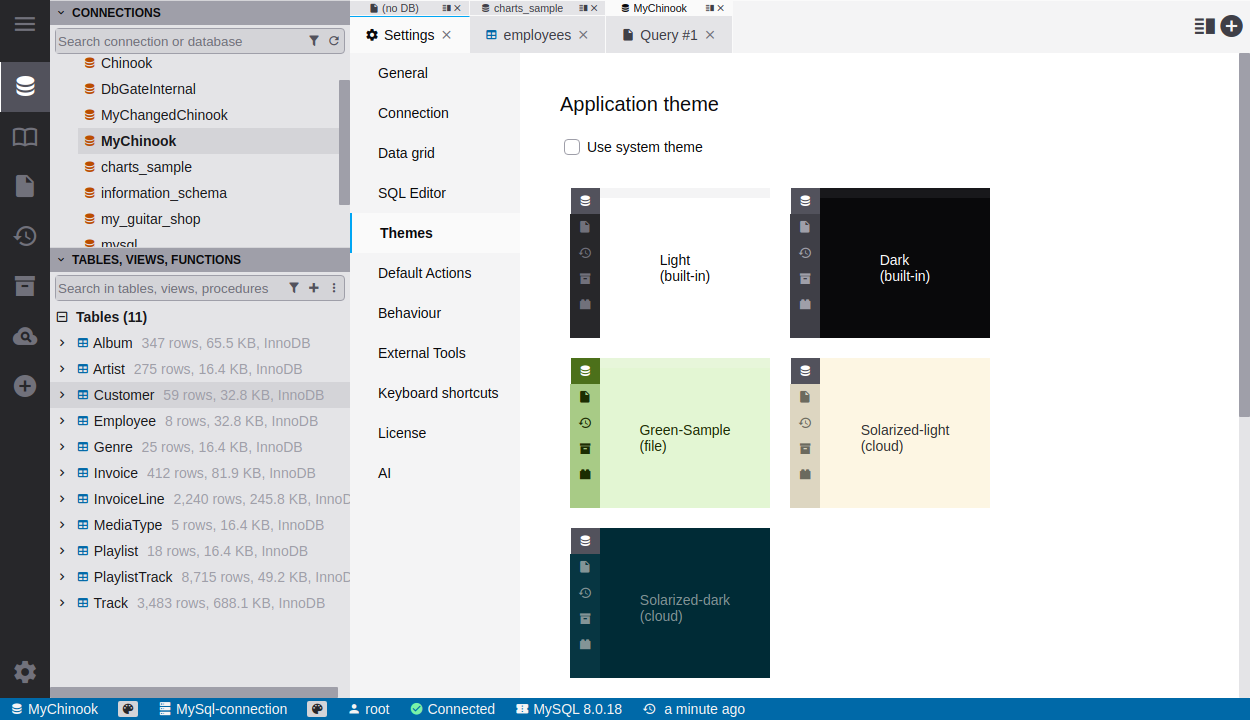This screenshot has width=1250, height=720.
Task: Open Keyboard shortcuts settings section
Action: pyautogui.click(x=438, y=393)
